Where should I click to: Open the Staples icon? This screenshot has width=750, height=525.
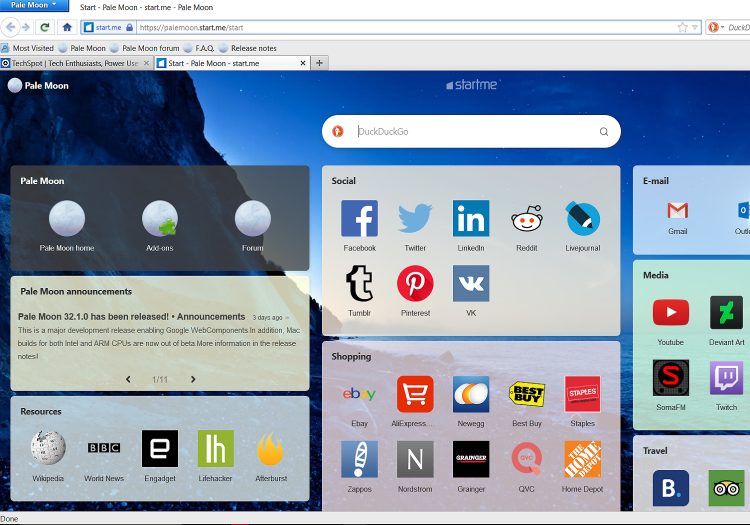(x=583, y=394)
